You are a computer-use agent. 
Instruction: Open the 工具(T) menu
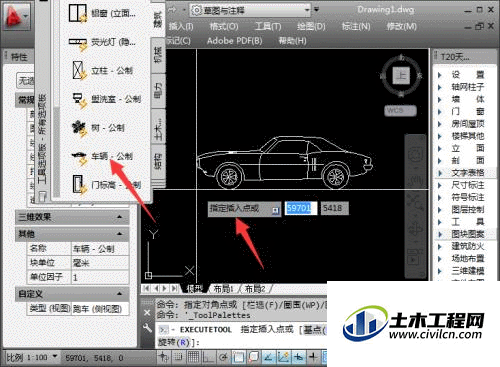[x=268, y=26]
